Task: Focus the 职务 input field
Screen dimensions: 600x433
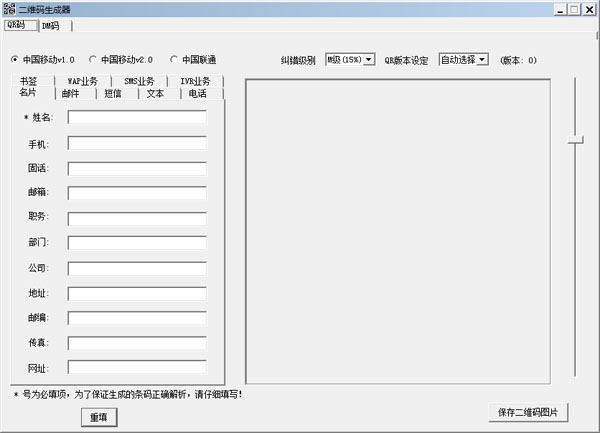Action: (x=137, y=218)
